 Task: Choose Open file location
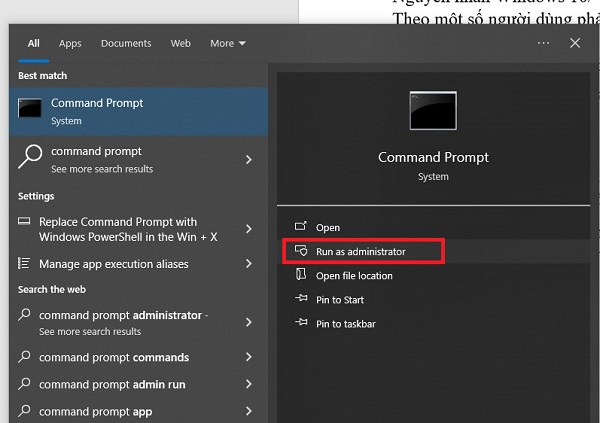pos(434,276)
